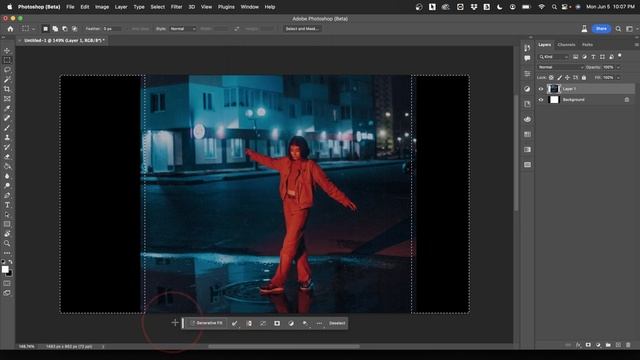Open the Opacity slider dropdown arrow

coord(618,67)
